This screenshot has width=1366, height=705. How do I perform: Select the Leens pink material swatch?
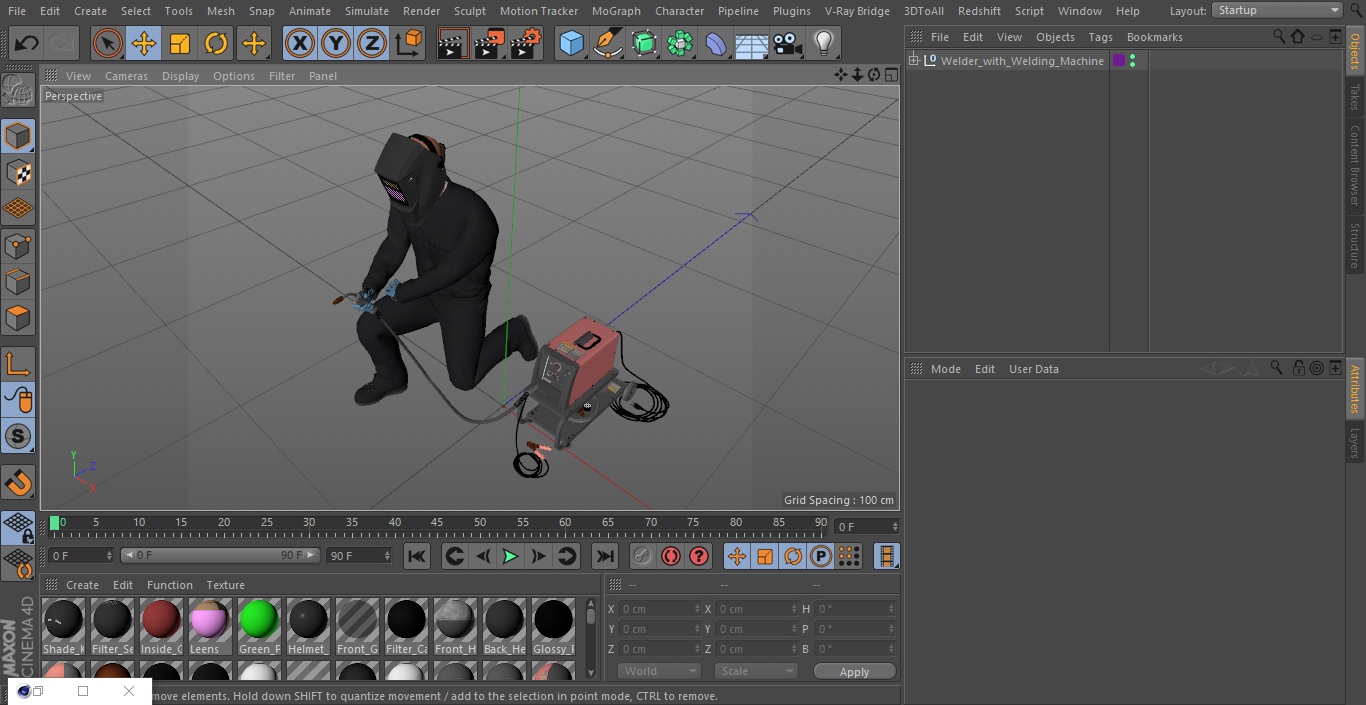click(210, 627)
